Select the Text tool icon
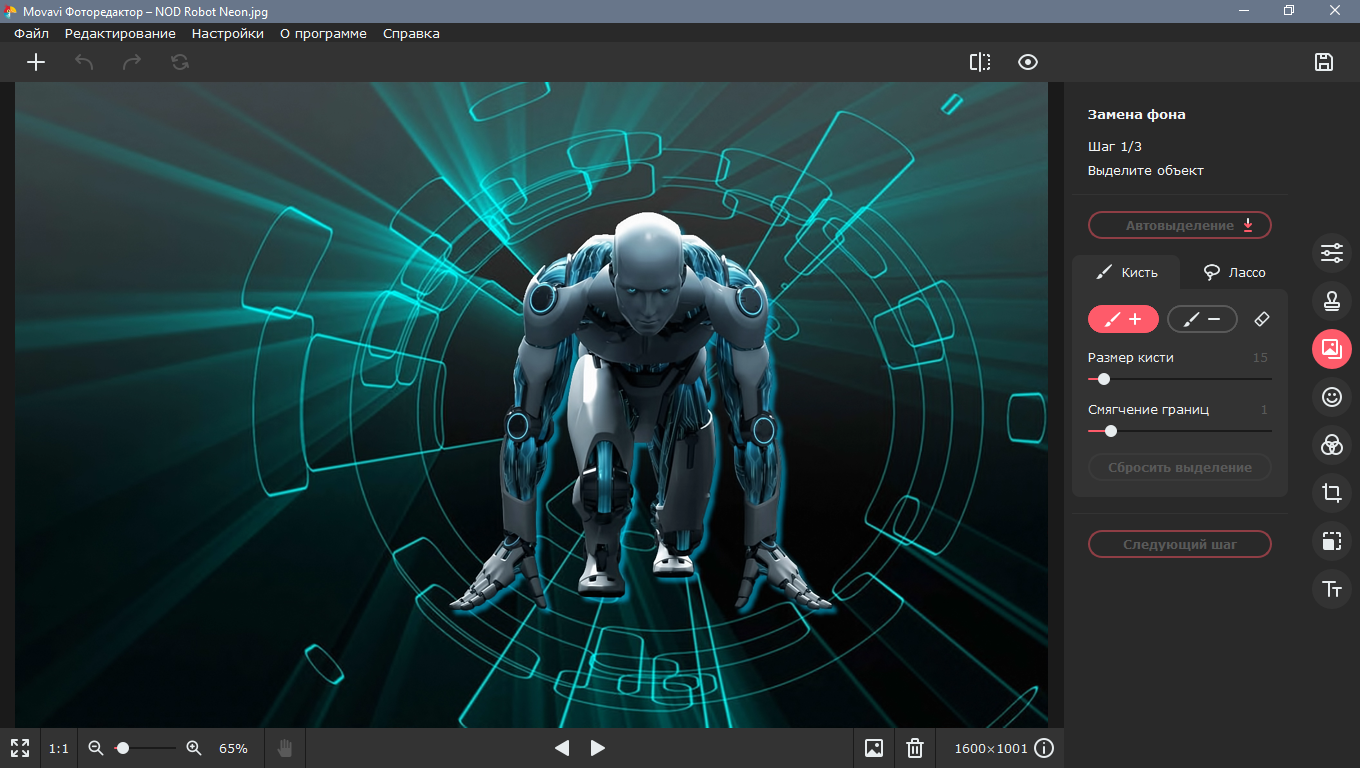Viewport: 1360px width, 768px height. coord(1331,589)
